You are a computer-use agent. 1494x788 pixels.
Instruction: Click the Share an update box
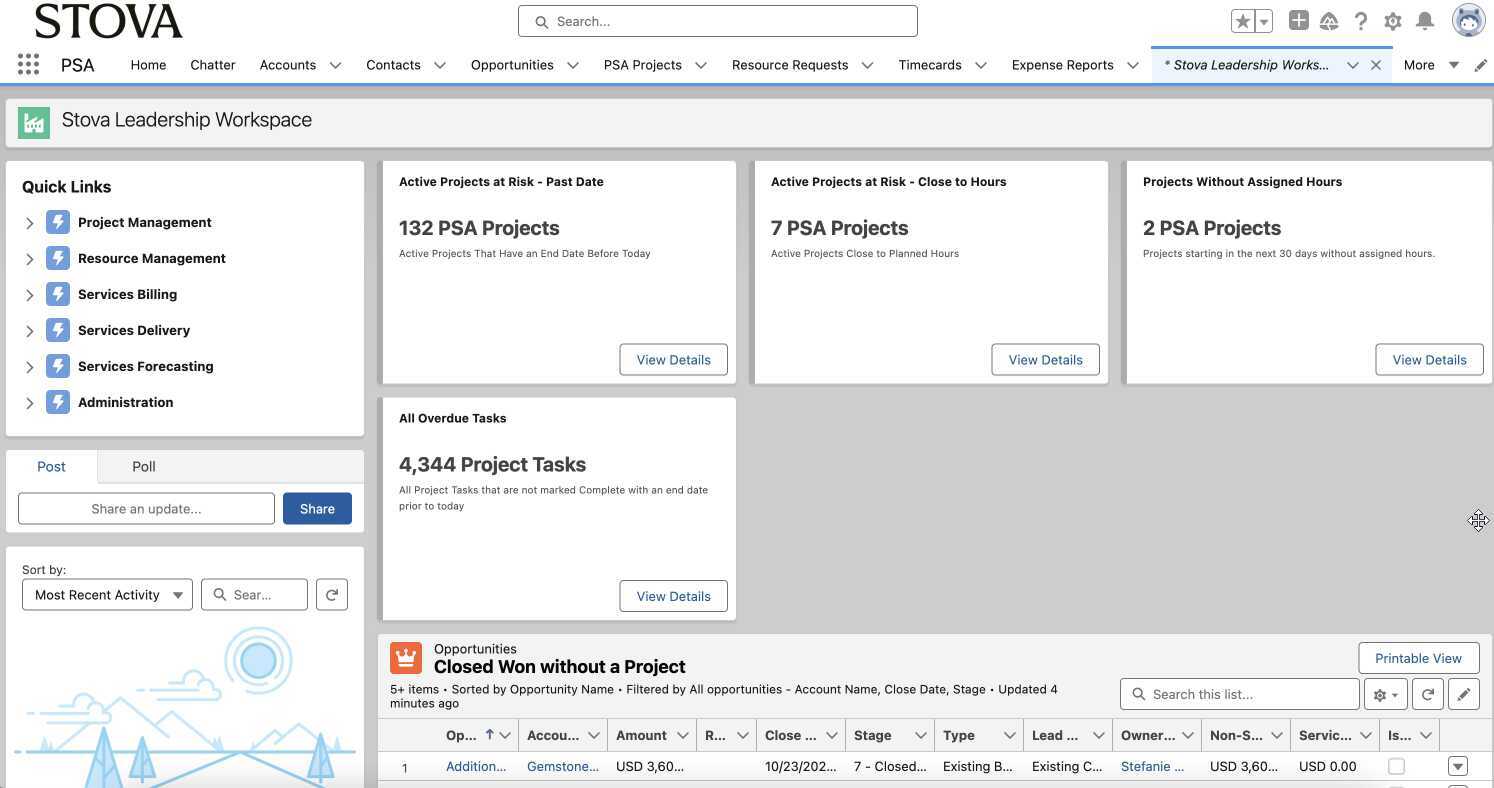[146, 508]
